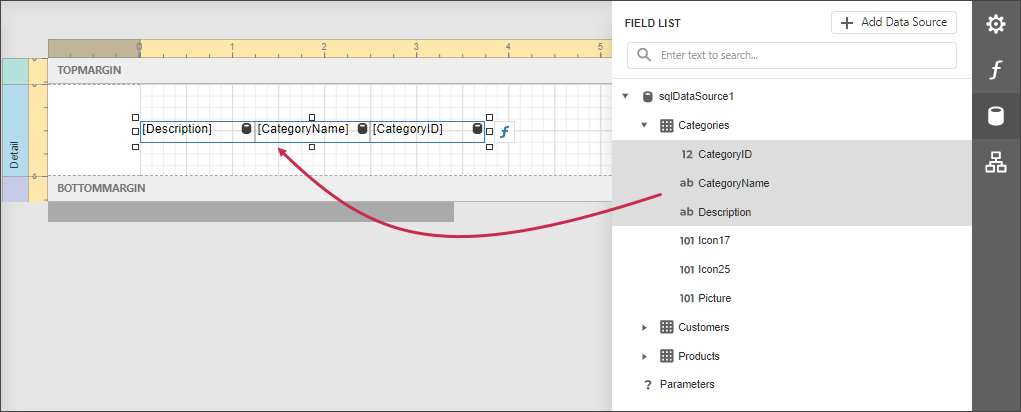The width and height of the screenshot is (1021, 412).
Task: Select the CategoryID field
Action: (724, 155)
